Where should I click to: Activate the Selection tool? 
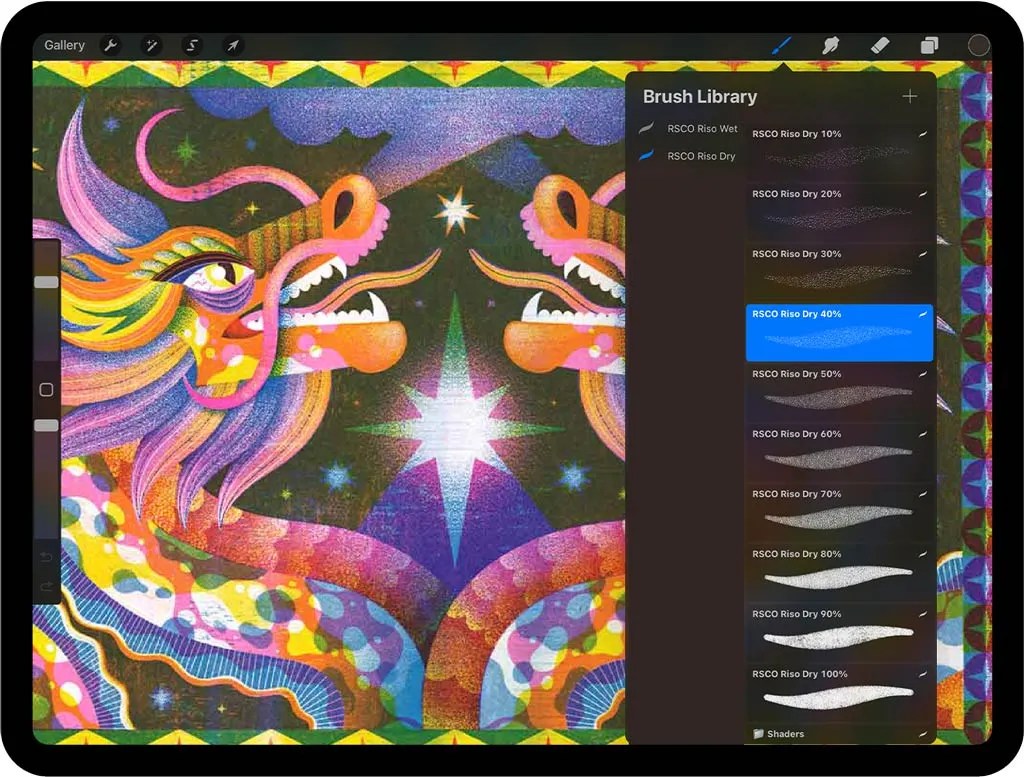click(191, 45)
